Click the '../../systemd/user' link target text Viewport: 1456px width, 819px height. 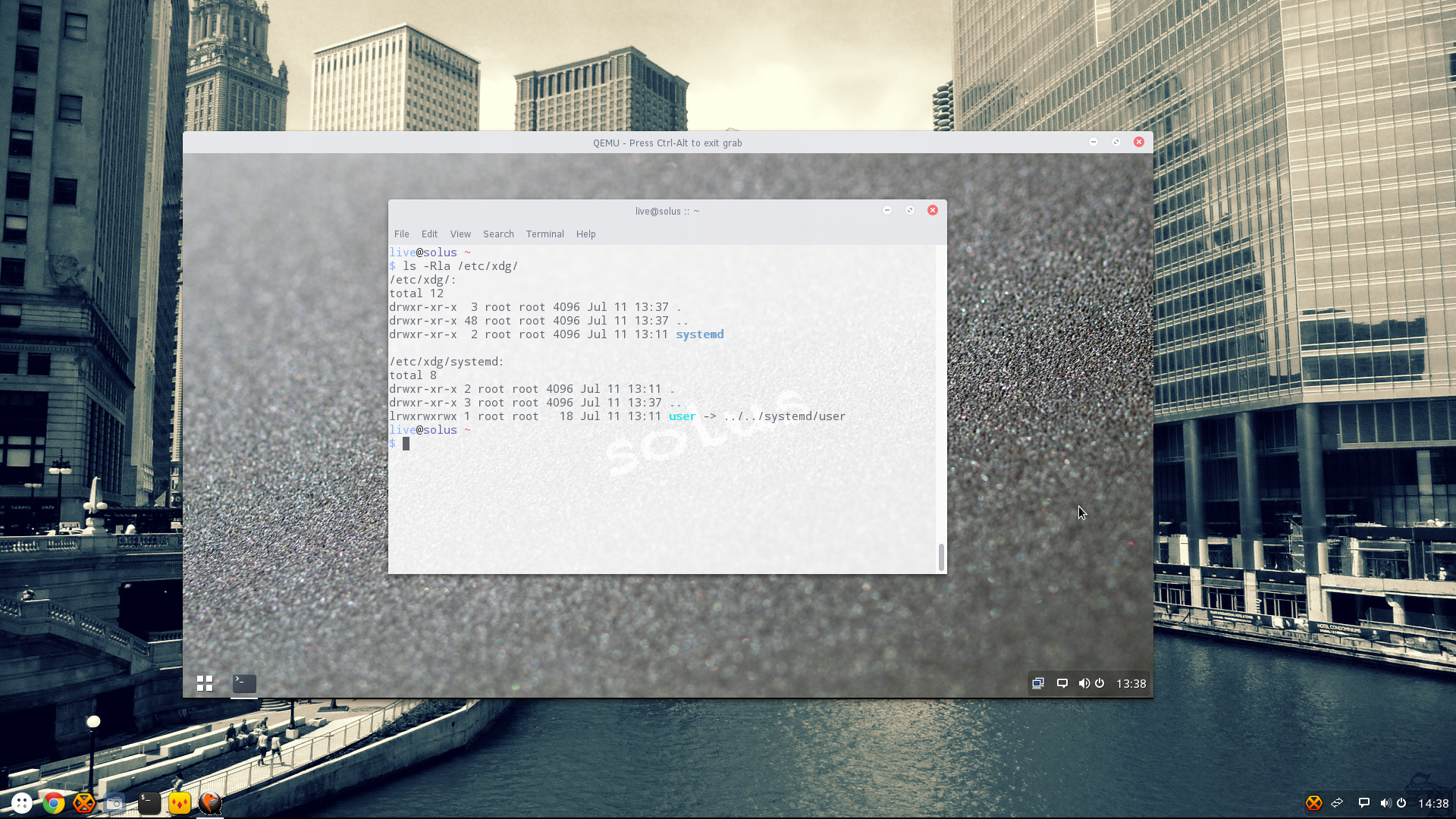(784, 416)
